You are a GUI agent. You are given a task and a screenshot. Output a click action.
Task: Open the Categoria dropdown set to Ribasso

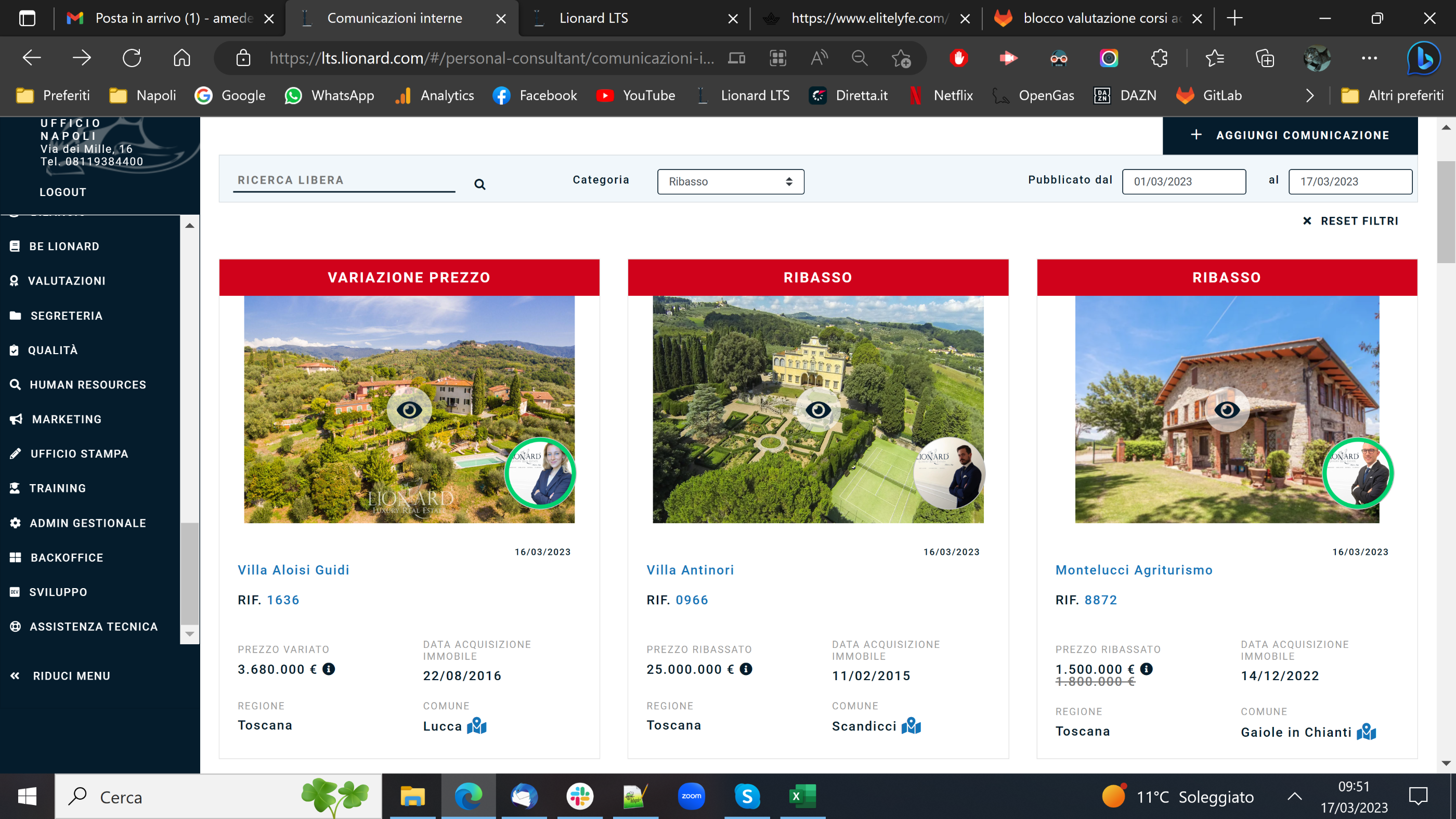730,181
